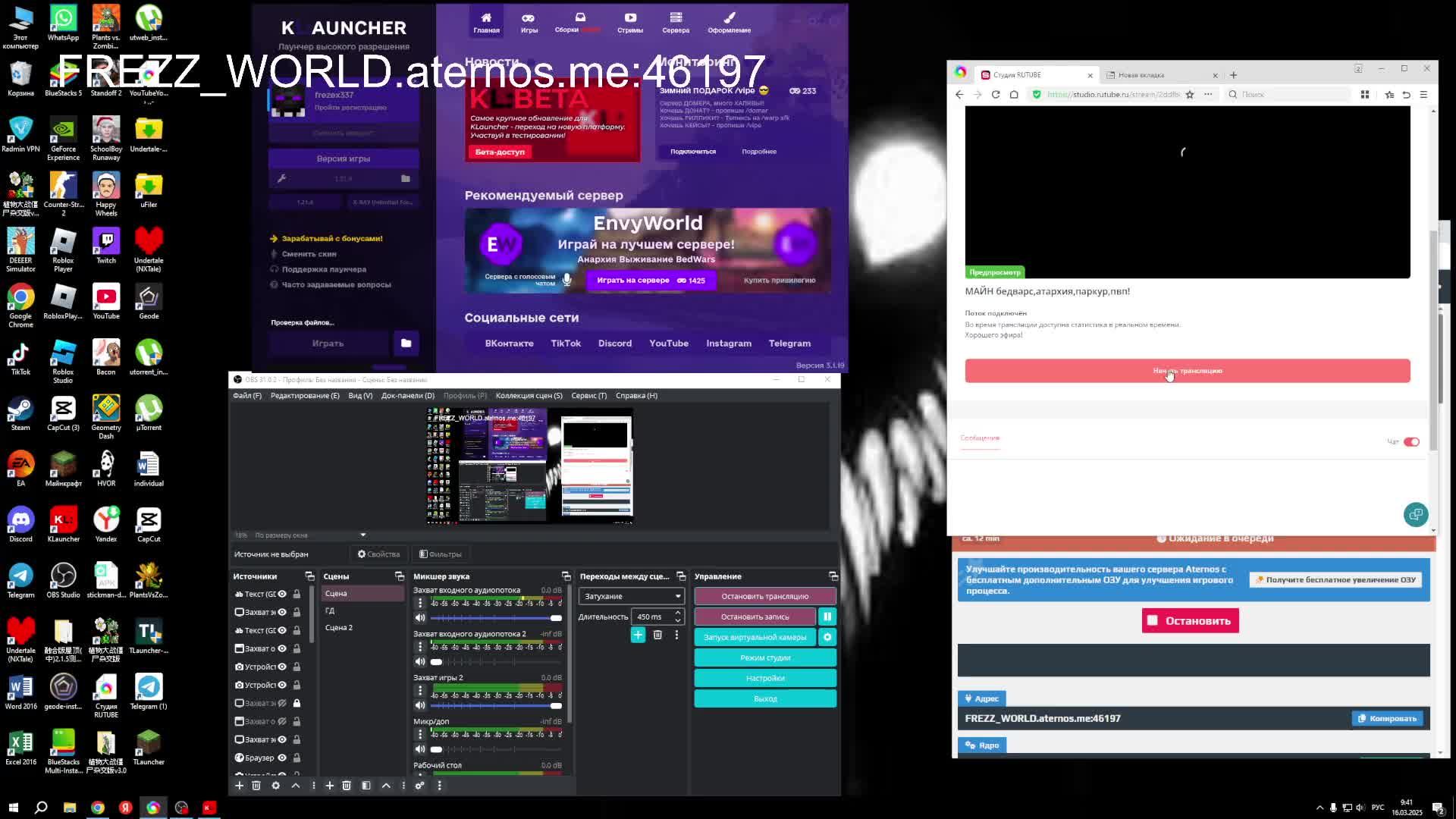Hide the Браузер source with eye icon
This screenshot has width=1456, height=819.
pos(282,758)
